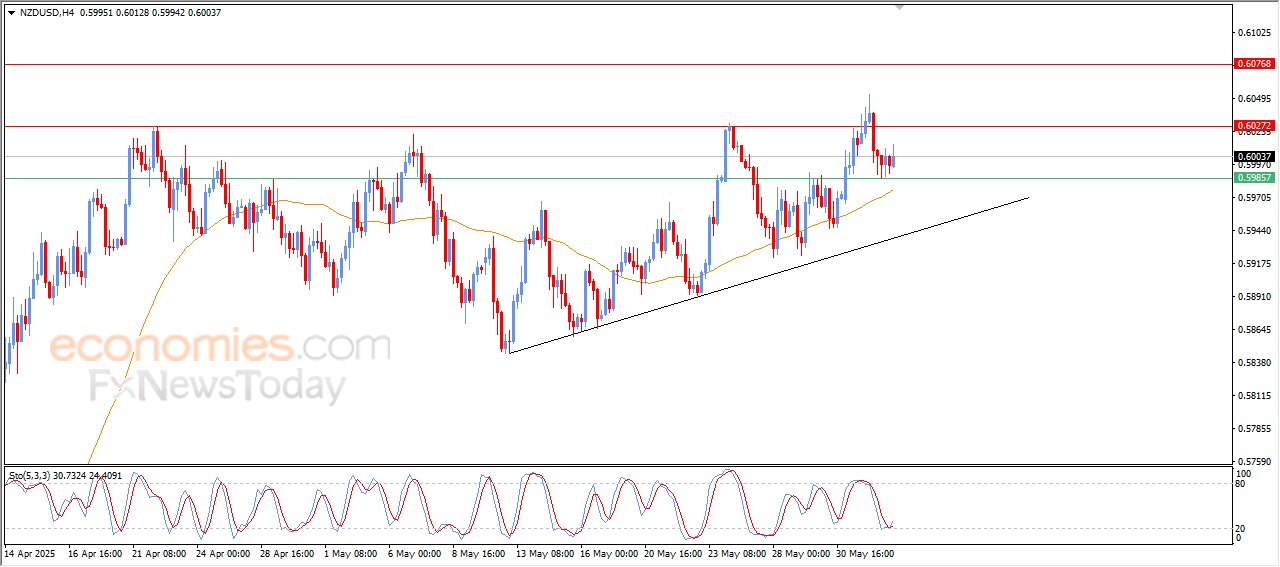Click the 21 Apr 08:00 time label
The width and height of the screenshot is (1280, 567).
click(159, 552)
